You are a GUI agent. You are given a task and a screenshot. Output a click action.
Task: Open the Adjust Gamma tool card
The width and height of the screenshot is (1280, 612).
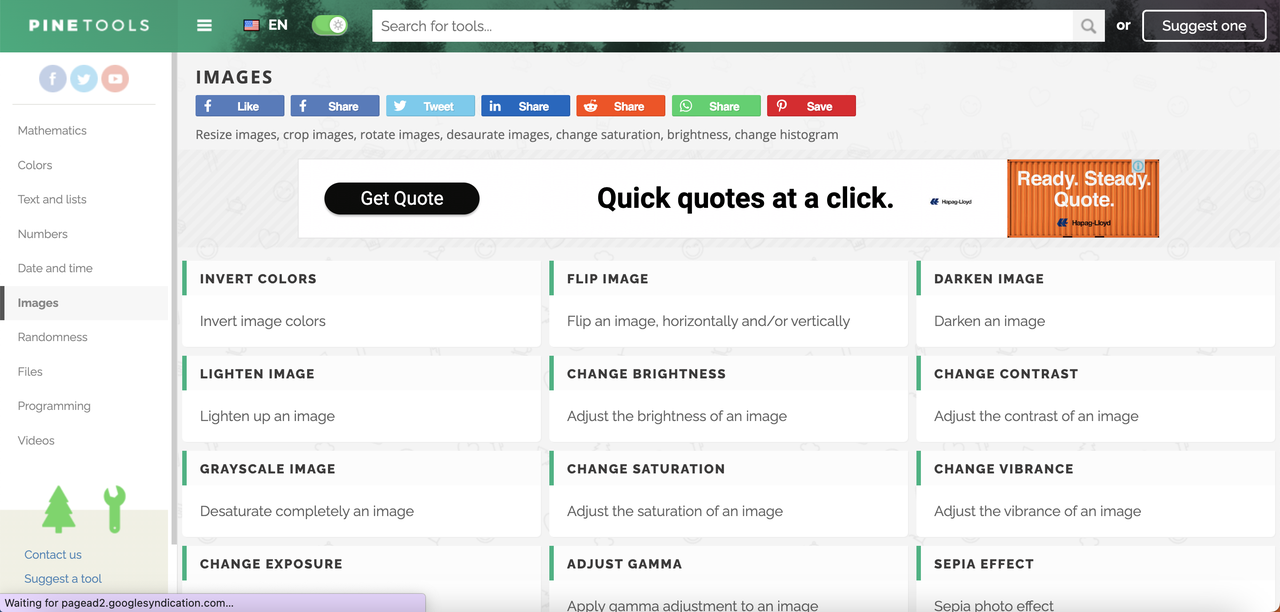[728, 579]
